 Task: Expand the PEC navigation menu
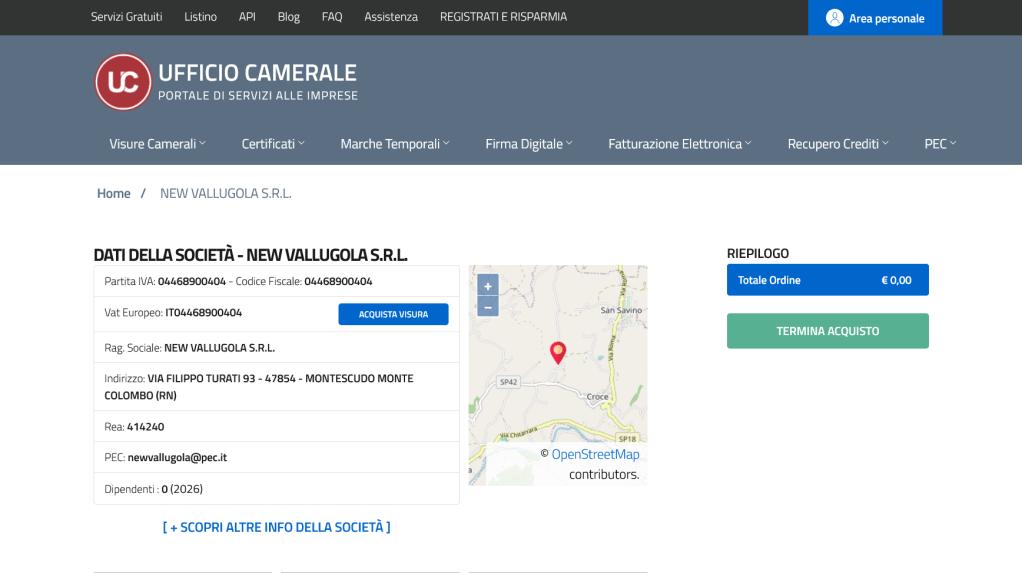coord(940,144)
